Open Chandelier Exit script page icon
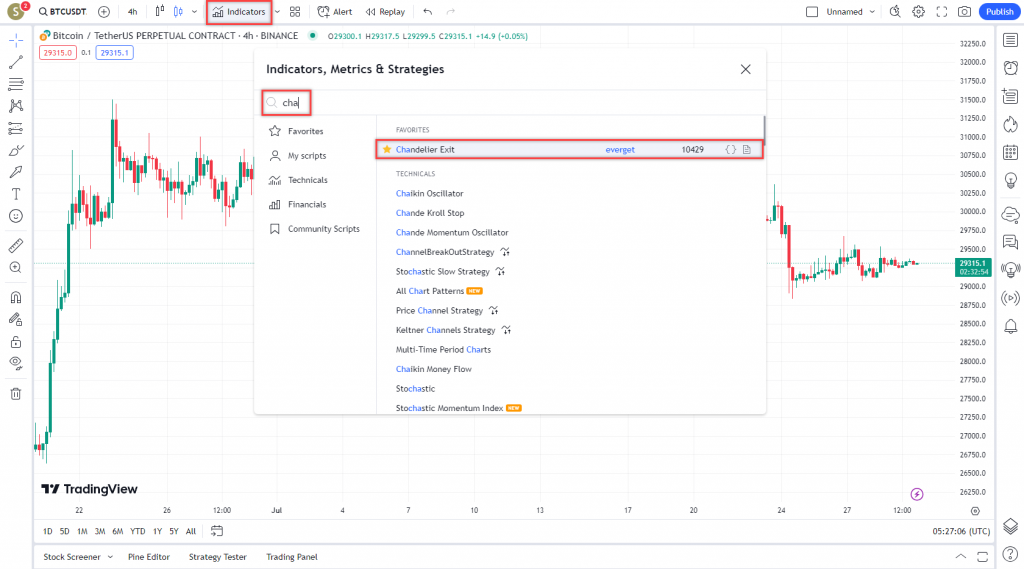 (747, 150)
